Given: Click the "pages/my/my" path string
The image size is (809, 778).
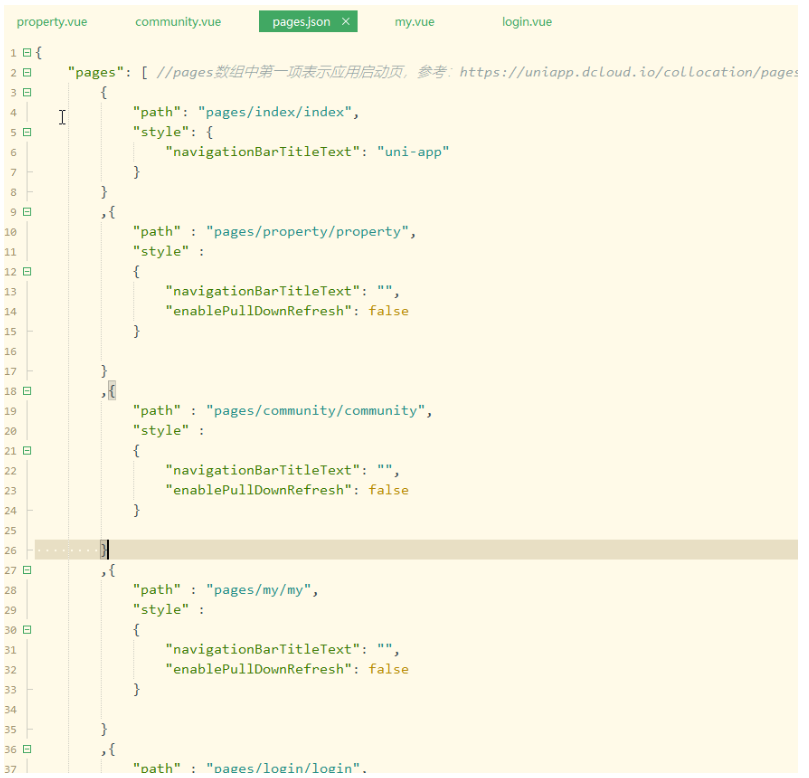Looking at the screenshot, I should pos(258,590).
